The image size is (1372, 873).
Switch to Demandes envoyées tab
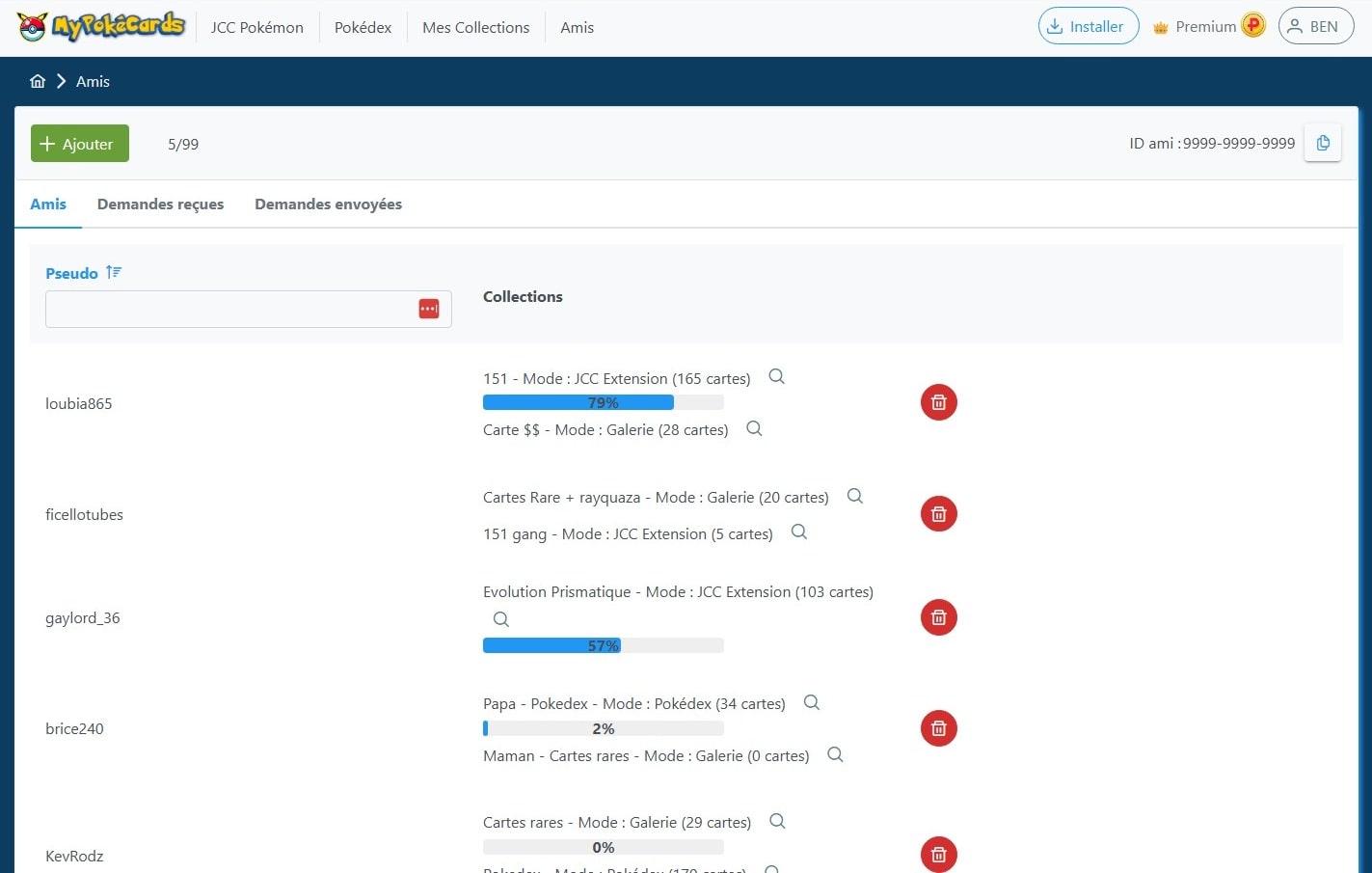point(328,204)
